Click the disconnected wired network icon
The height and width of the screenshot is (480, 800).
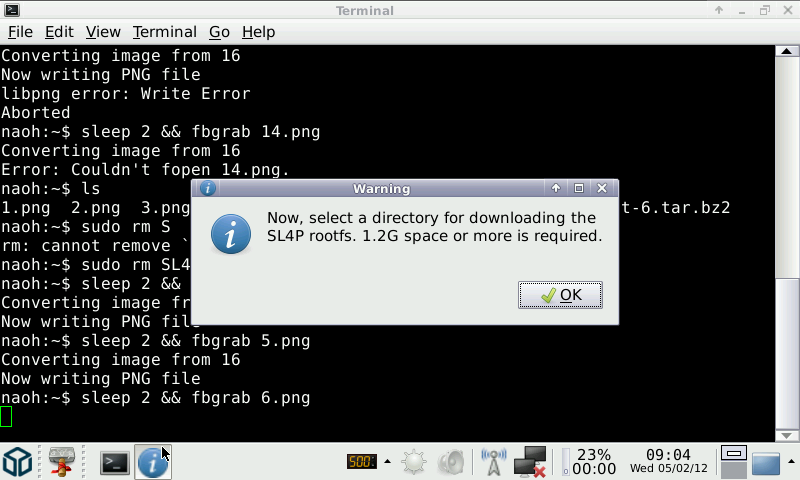tap(530, 462)
